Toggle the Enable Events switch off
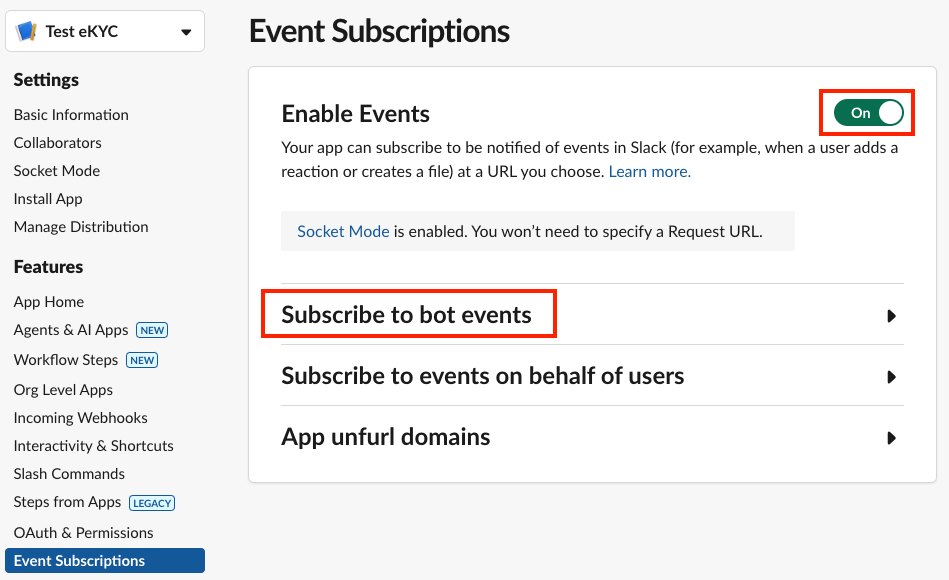The width and height of the screenshot is (949, 580). click(868, 113)
